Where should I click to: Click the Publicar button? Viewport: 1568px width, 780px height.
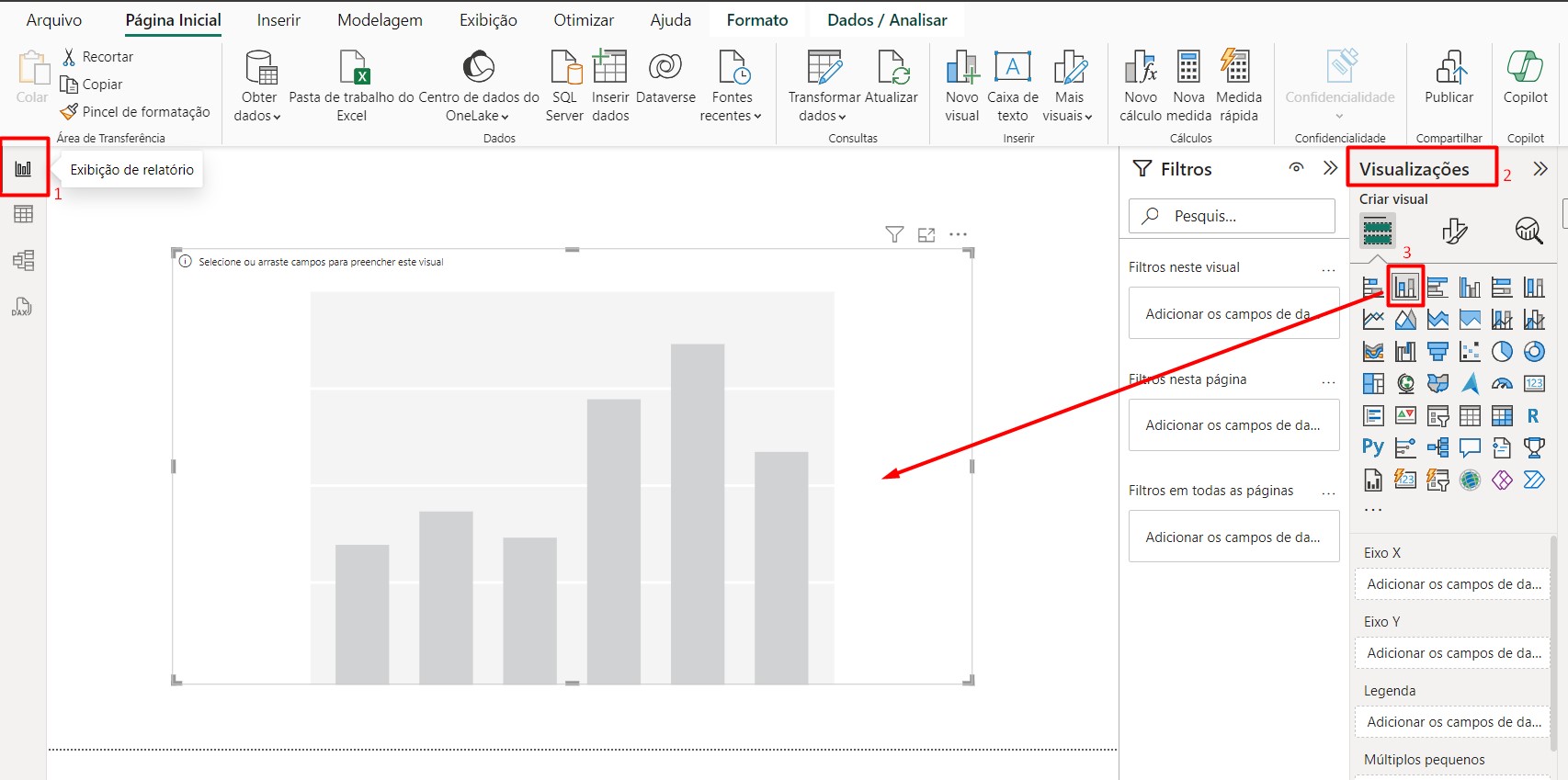pos(1449,77)
